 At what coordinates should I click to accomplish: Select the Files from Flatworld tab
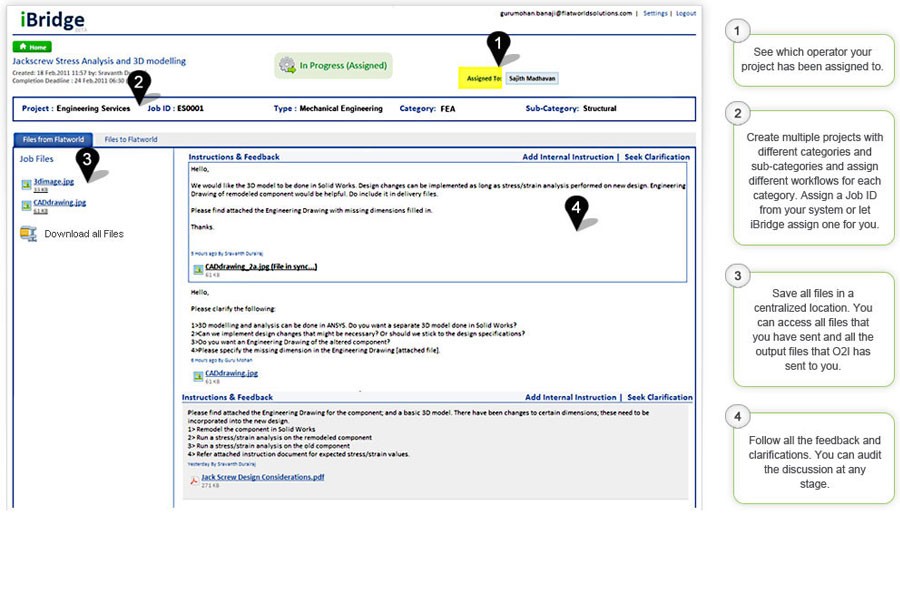click(x=53, y=140)
